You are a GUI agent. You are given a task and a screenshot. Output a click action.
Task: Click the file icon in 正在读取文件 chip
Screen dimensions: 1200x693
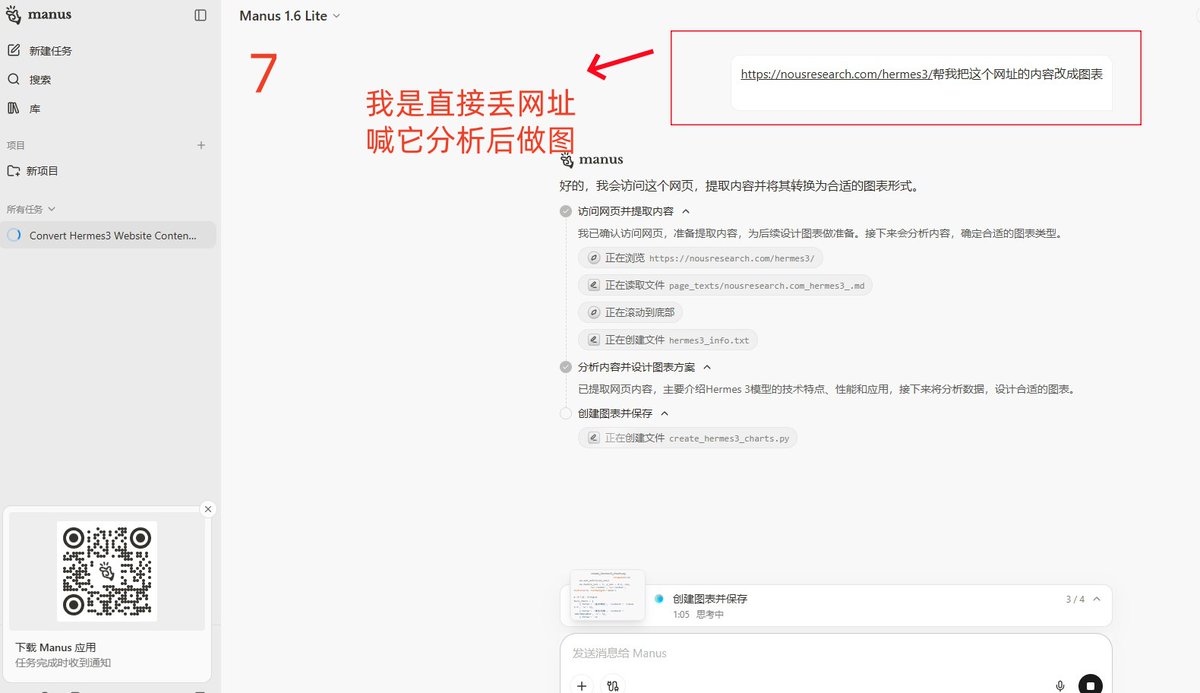[x=593, y=286]
